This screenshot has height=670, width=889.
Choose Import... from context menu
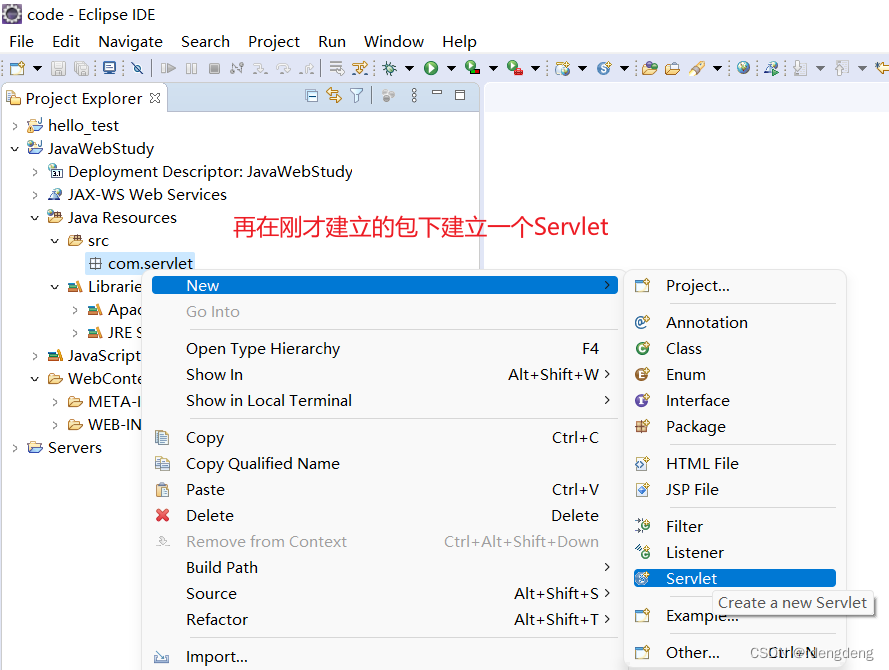pyautogui.click(x=385, y=656)
